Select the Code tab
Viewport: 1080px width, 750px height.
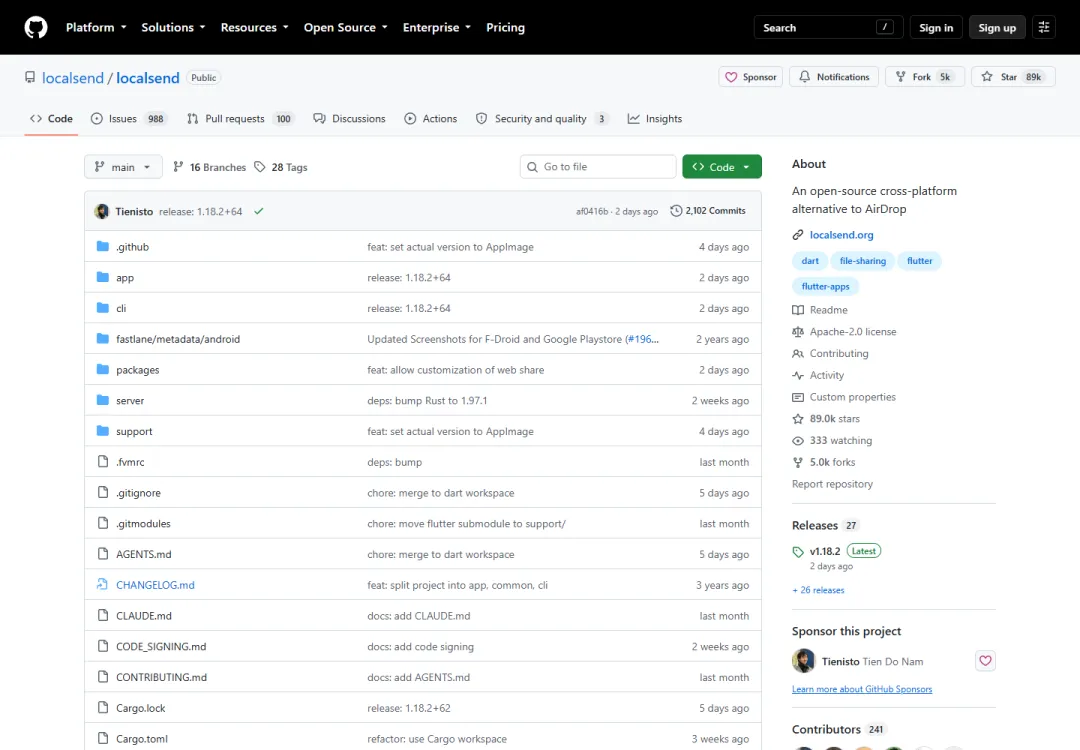pyautogui.click(x=51, y=118)
